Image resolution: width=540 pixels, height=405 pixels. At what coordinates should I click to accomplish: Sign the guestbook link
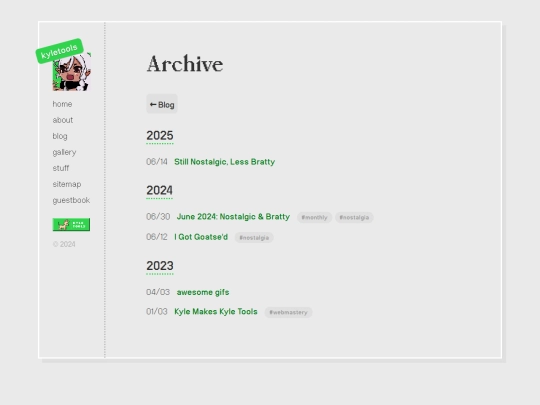tap(71, 200)
